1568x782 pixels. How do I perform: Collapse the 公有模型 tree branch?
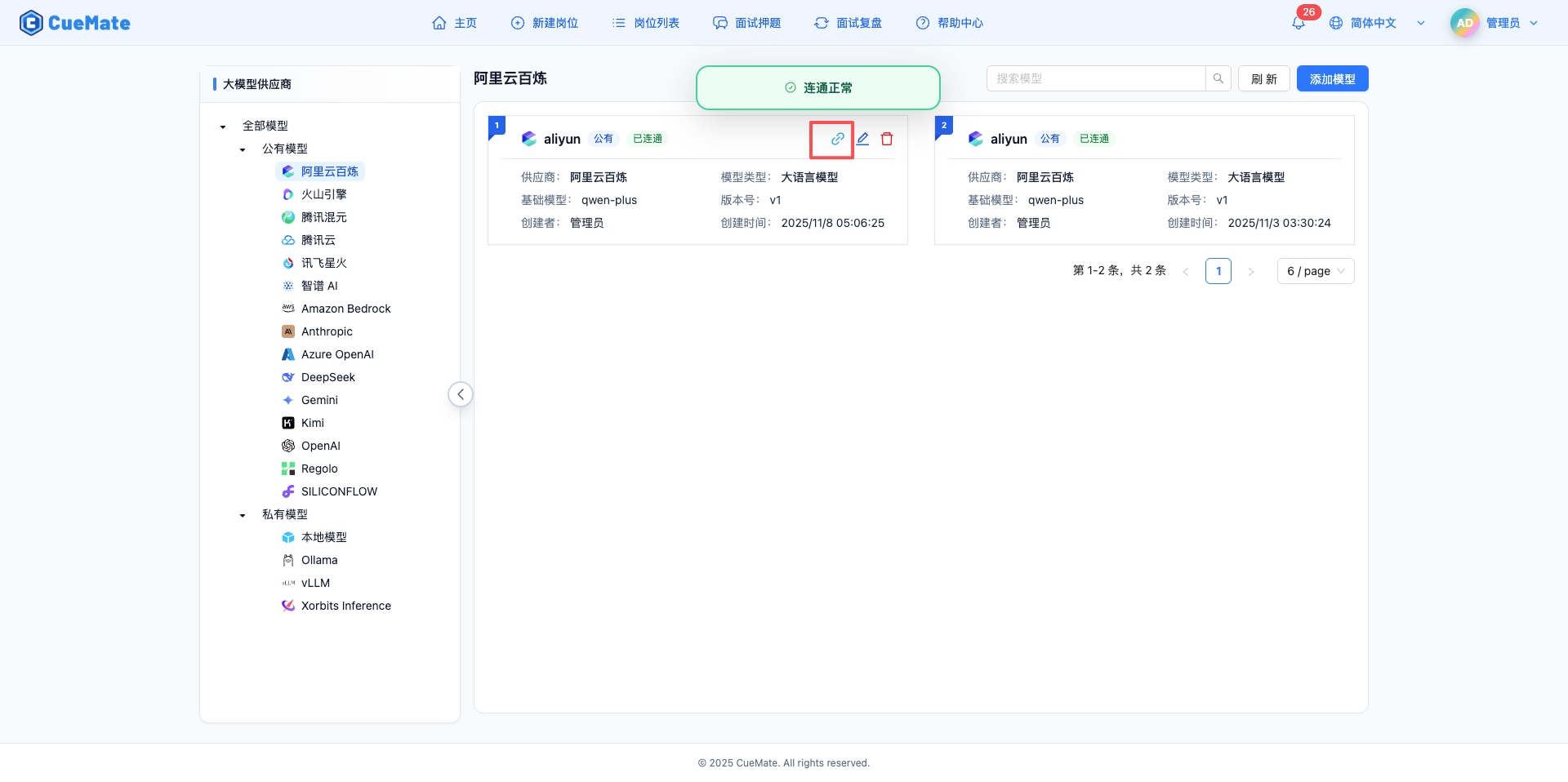click(x=241, y=149)
